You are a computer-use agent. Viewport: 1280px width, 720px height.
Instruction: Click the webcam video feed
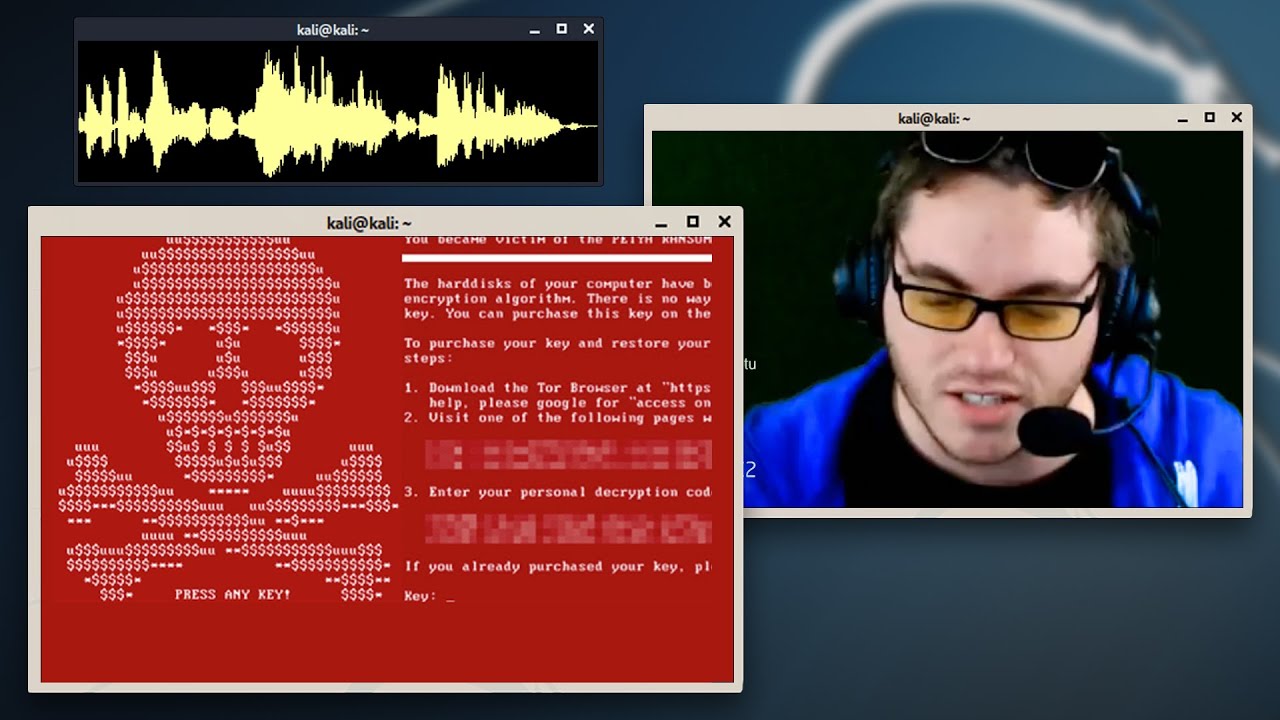click(x=947, y=319)
